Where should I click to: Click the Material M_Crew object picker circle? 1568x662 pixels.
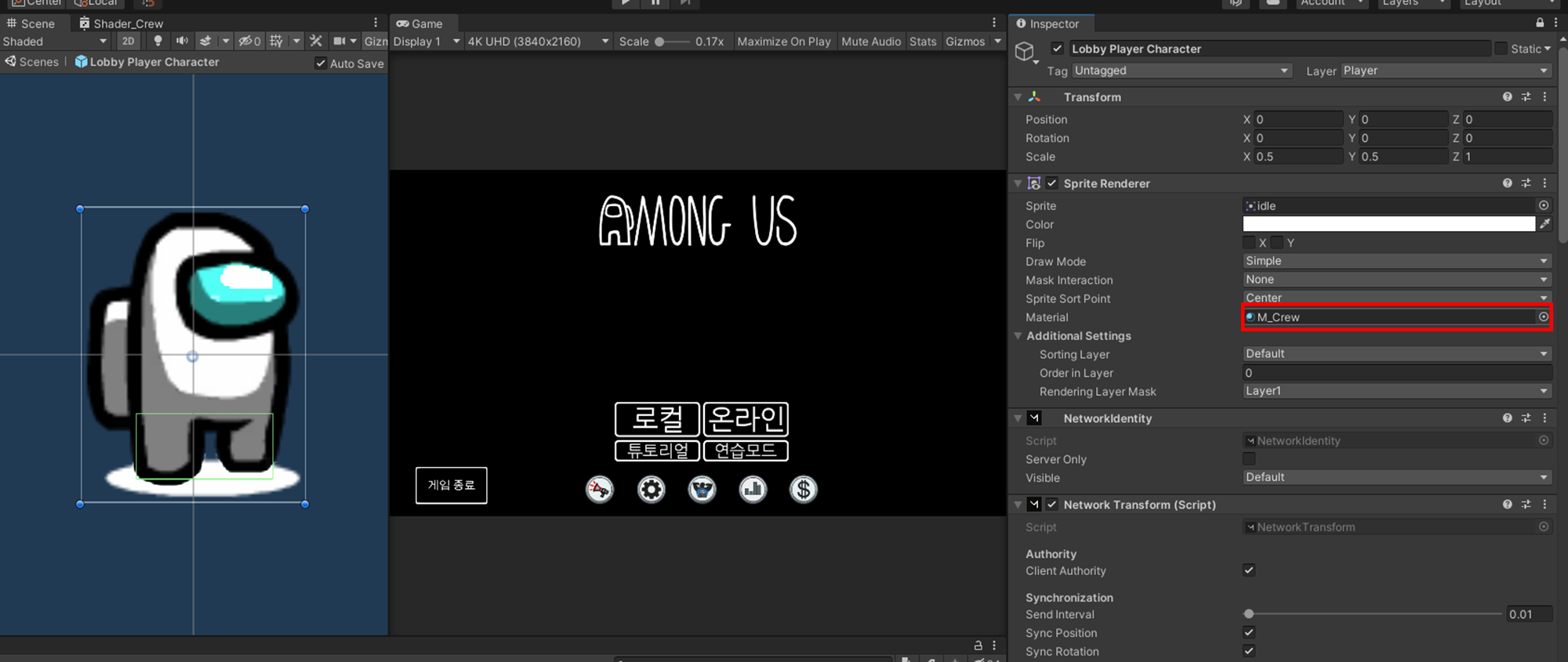click(1544, 317)
